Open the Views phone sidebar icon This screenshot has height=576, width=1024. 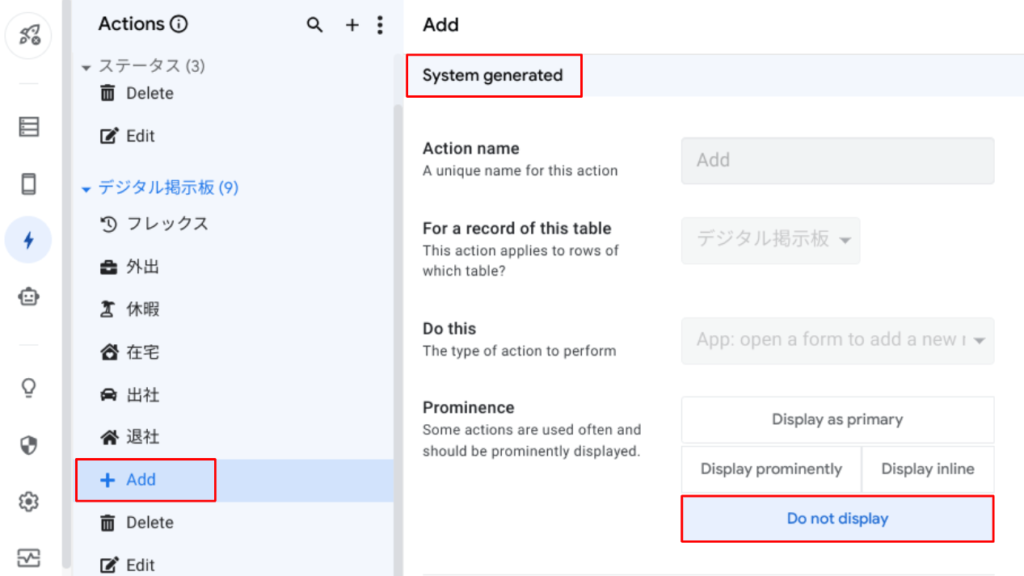[29, 184]
